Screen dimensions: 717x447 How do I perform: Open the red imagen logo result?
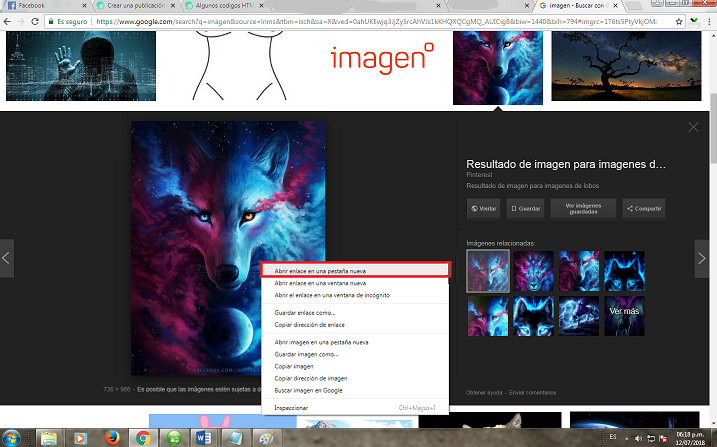pyautogui.click(x=382, y=59)
